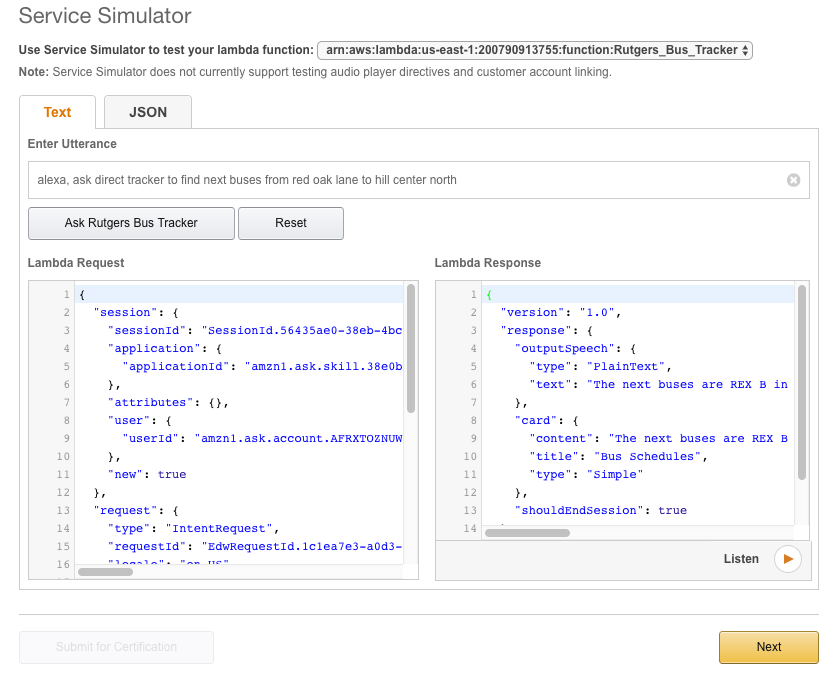836x679 pixels.
Task: Click the Reset button
Action: pos(291,223)
